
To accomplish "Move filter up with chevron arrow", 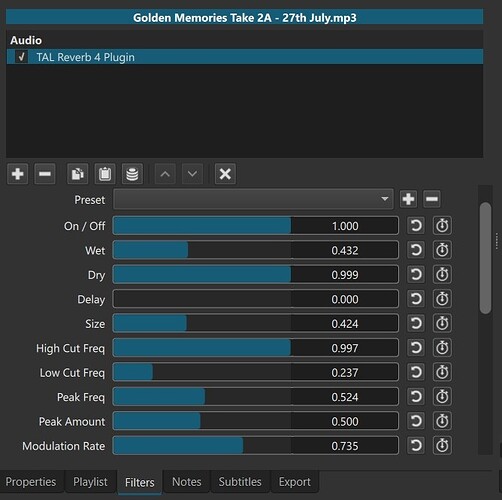I will click(165, 174).
